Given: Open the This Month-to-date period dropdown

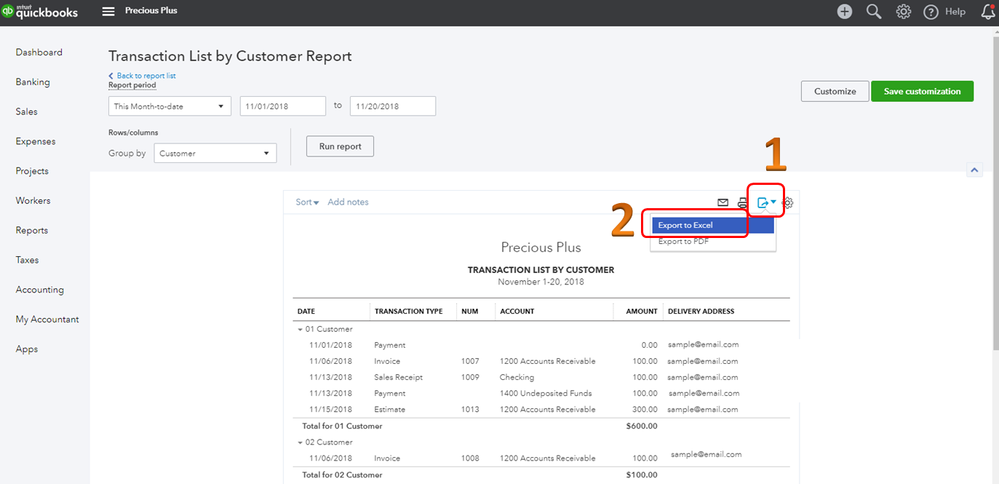Looking at the screenshot, I should coord(169,106).
